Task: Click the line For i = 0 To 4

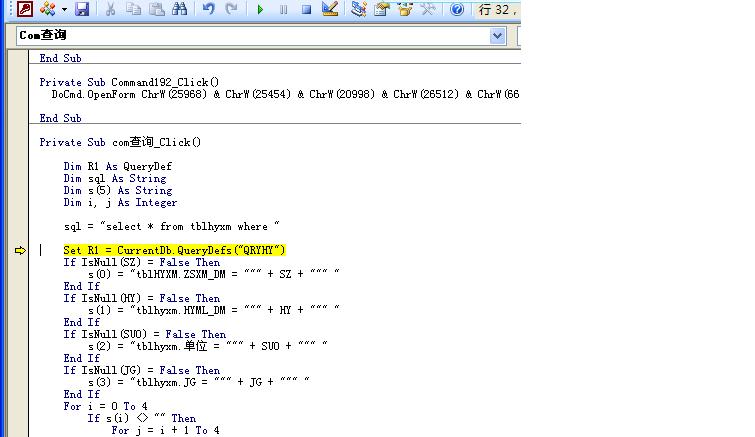Action: pyautogui.click(x=105, y=407)
